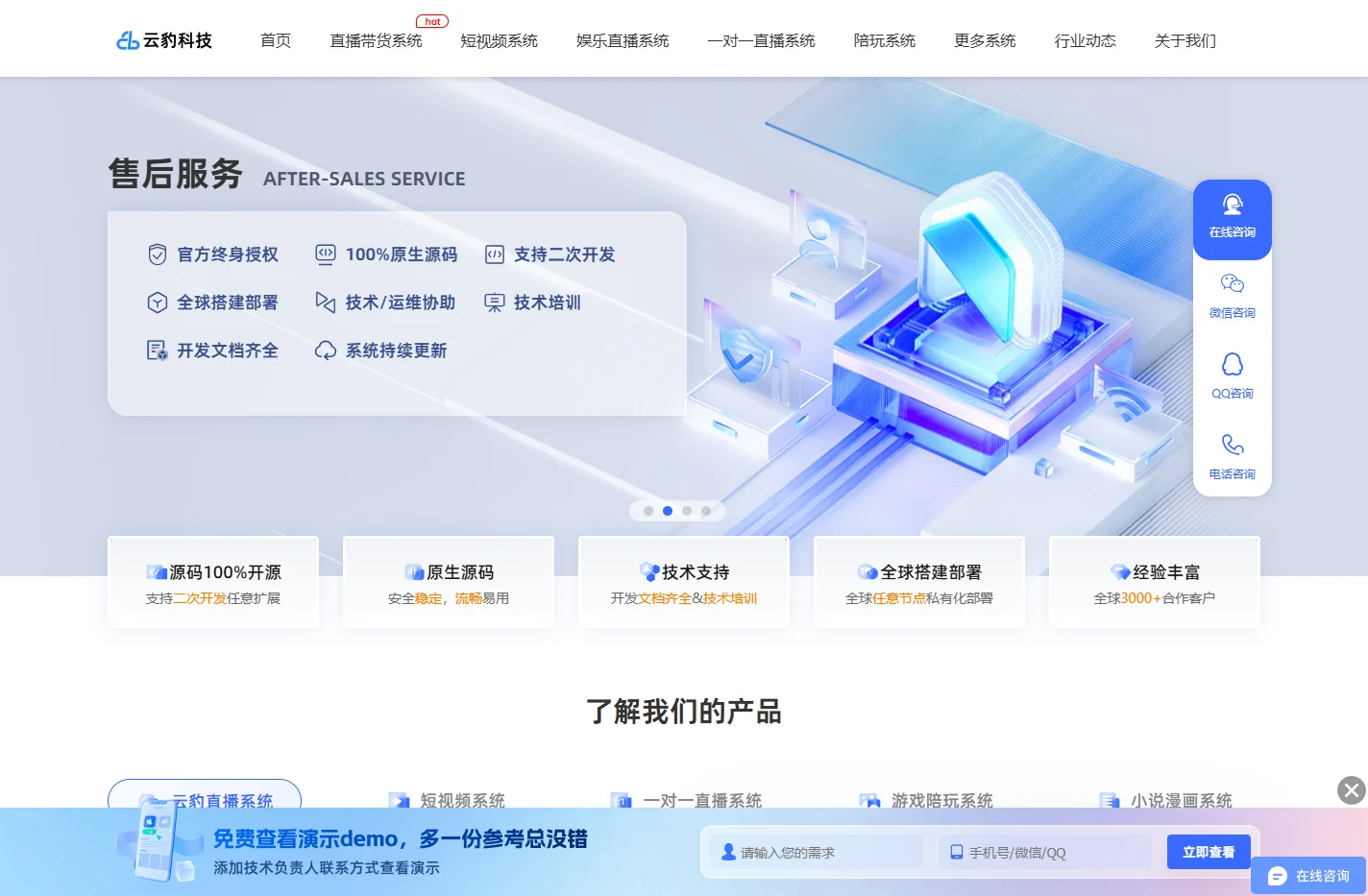Screen dimensions: 1368x896
Task: Click the 3000+ highlighted text
Action: [x=1141, y=598]
